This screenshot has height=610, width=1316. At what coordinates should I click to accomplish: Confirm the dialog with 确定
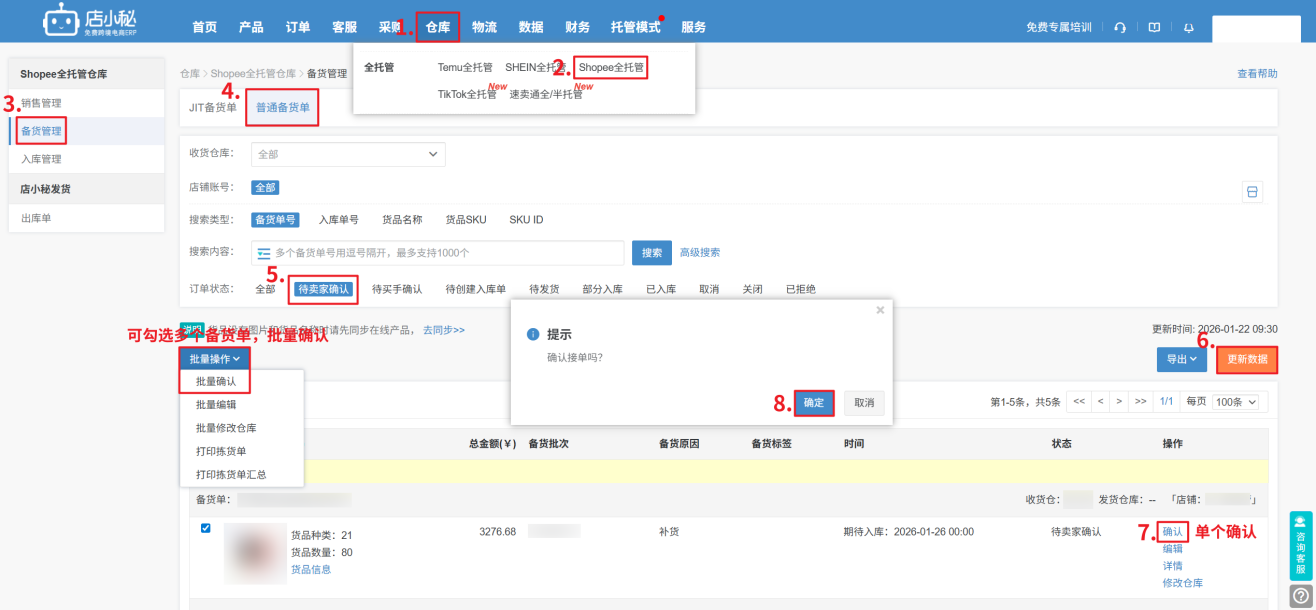point(814,402)
